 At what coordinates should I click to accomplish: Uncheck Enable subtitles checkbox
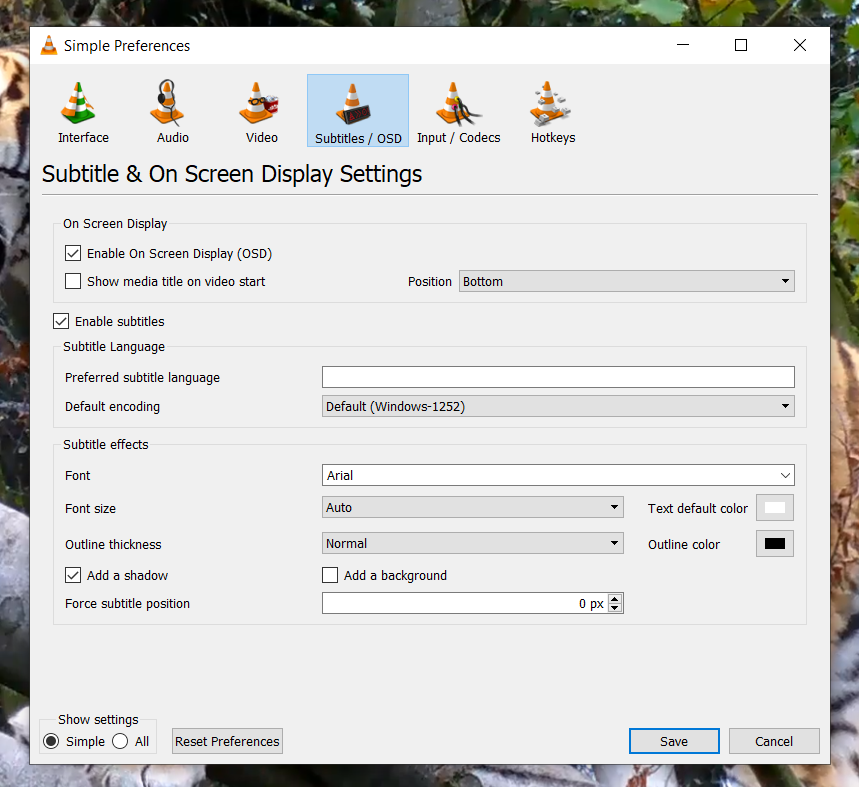coord(61,321)
